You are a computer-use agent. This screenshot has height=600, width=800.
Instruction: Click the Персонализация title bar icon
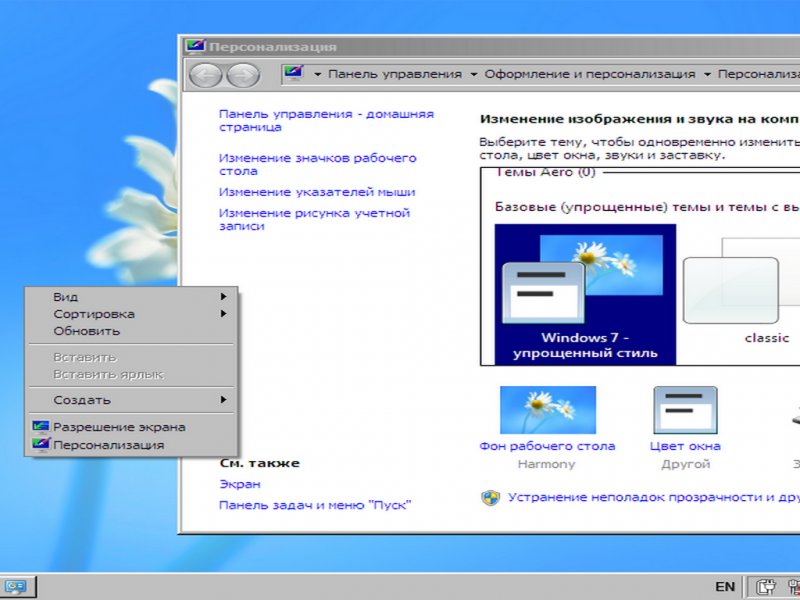[195, 46]
